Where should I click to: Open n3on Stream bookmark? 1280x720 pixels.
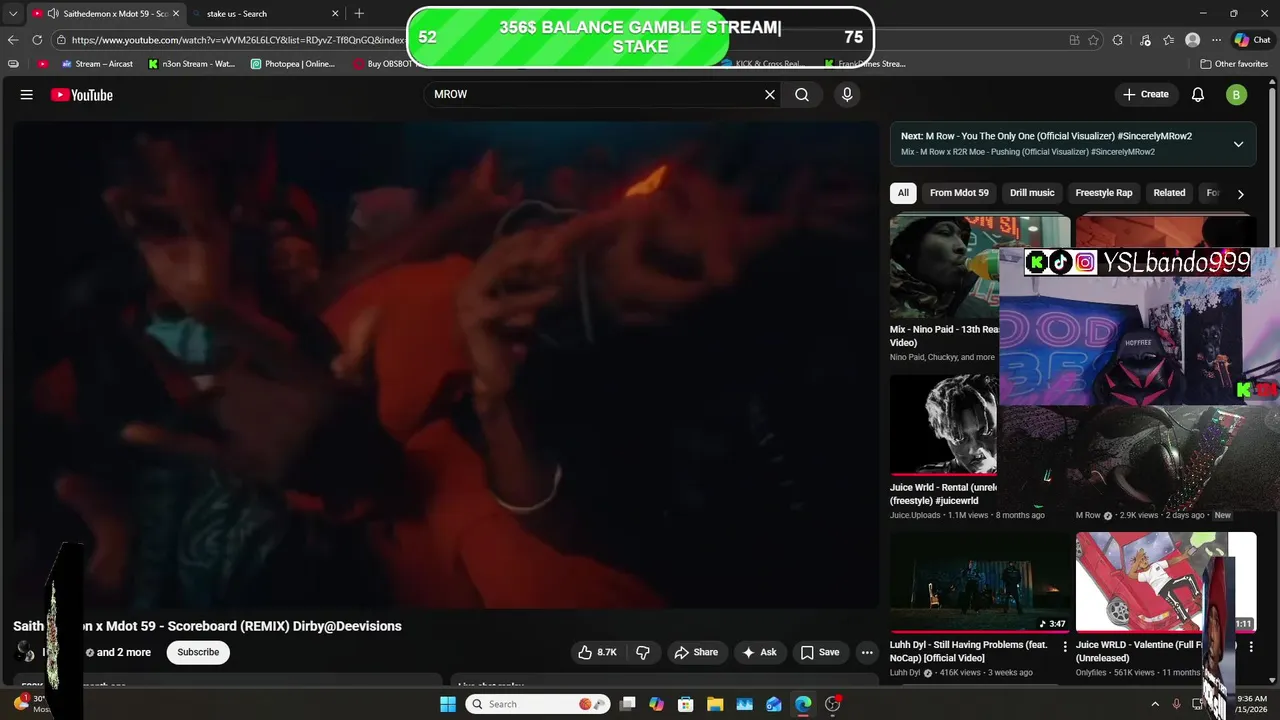[191, 64]
